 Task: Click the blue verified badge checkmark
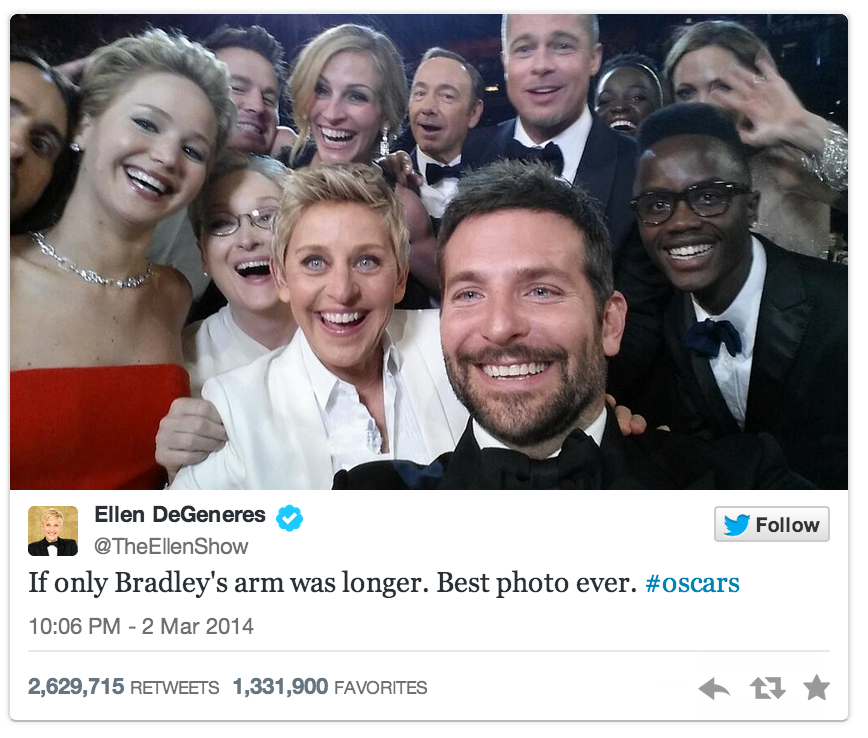[x=290, y=518]
